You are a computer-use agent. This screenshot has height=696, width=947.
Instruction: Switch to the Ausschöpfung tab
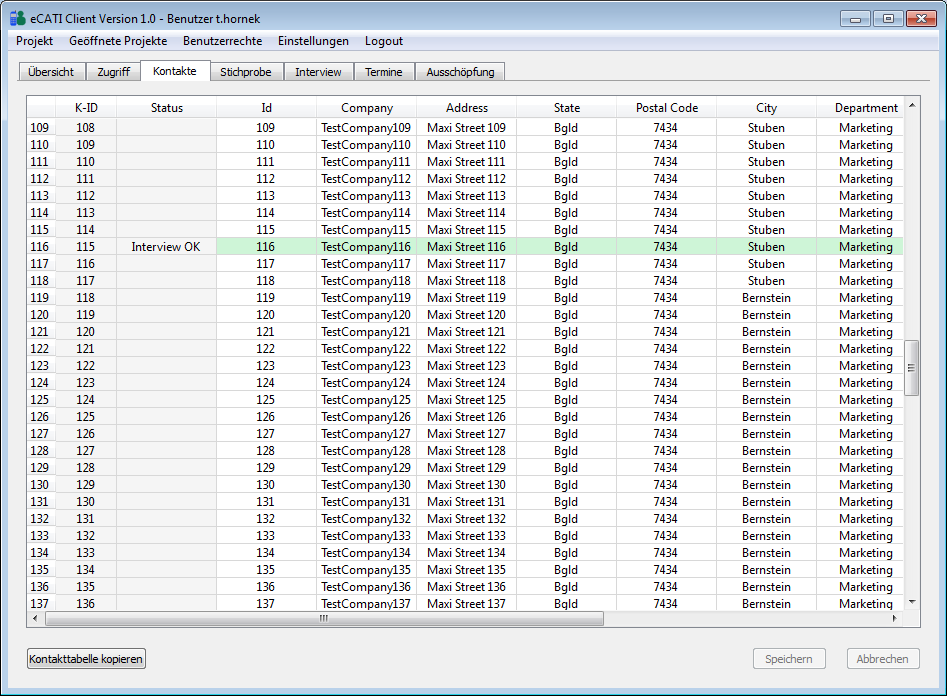pyautogui.click(x=460, y=72)
